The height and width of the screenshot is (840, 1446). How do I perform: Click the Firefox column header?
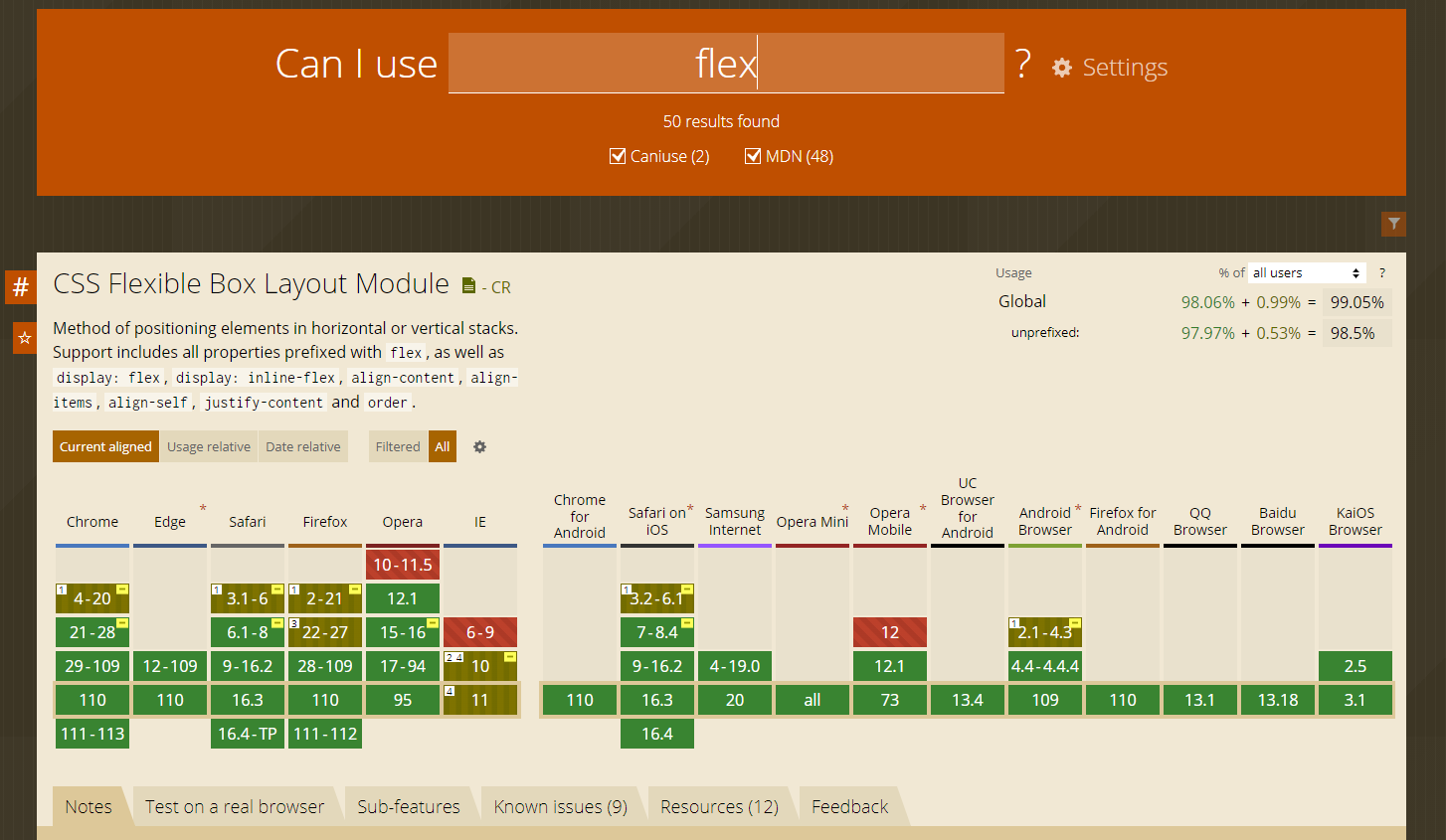pos(325,522)
